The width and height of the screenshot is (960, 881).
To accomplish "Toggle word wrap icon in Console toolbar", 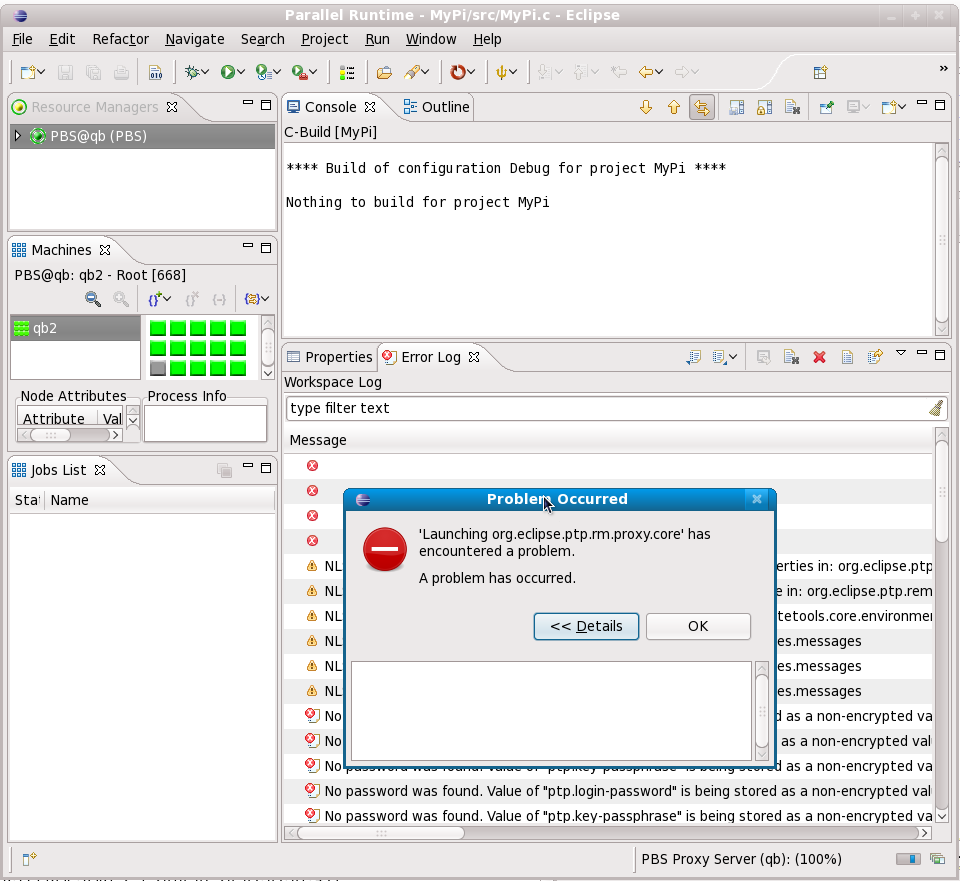I will [702, 108].
